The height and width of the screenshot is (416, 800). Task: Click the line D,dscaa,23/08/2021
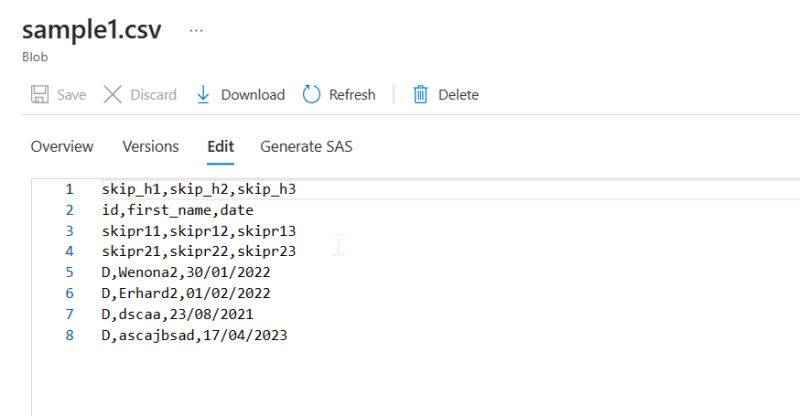(x=178, y=314)
